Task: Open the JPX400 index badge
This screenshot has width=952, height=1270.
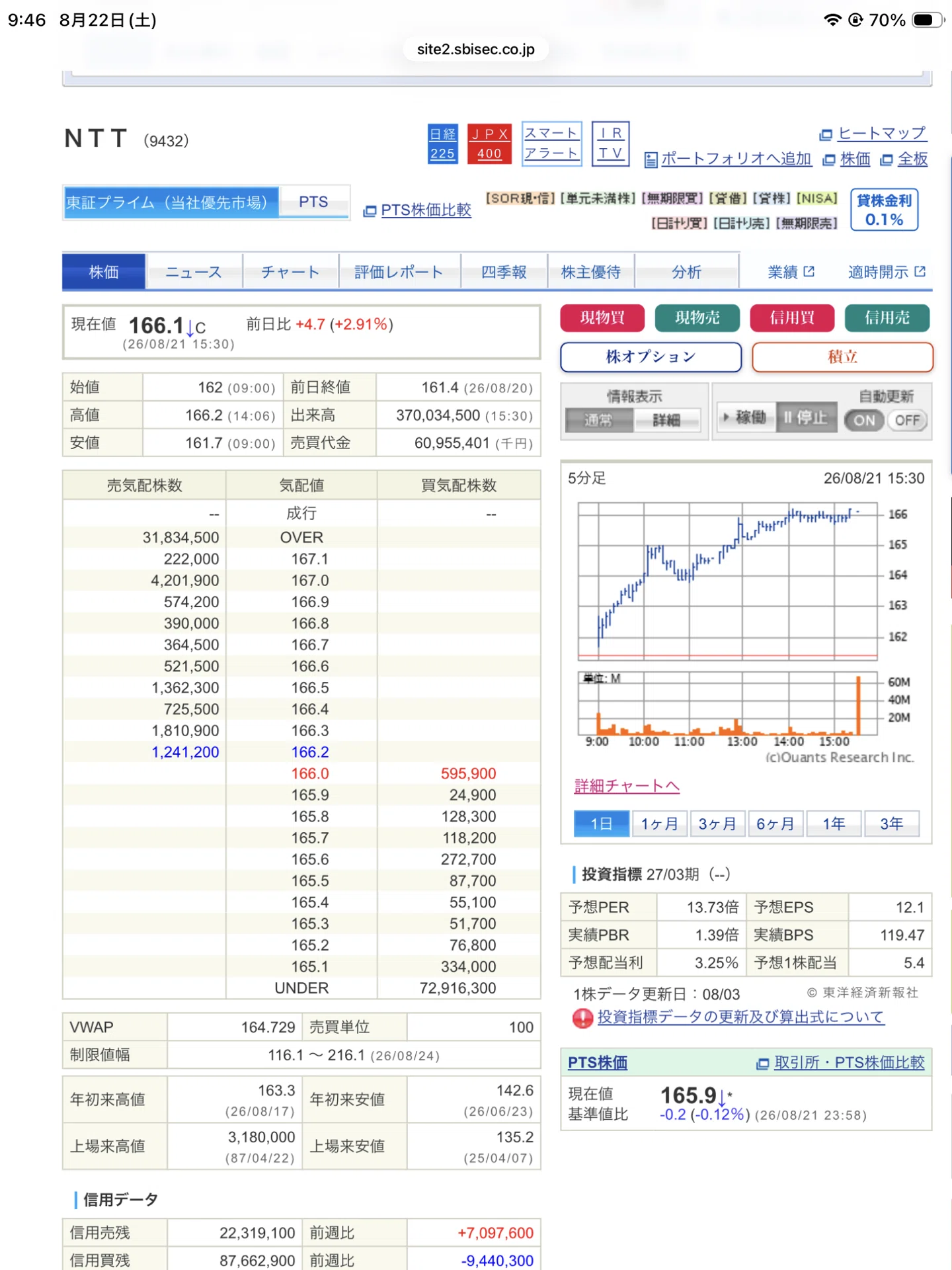Action: pyautogui.click(x=489, y=144)
